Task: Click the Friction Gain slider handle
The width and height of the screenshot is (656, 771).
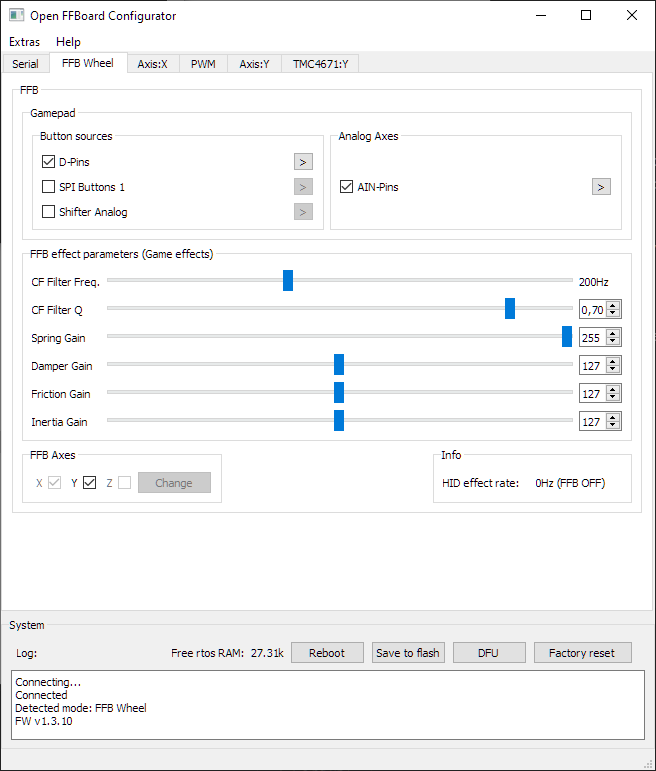Action: coord(339,392)
